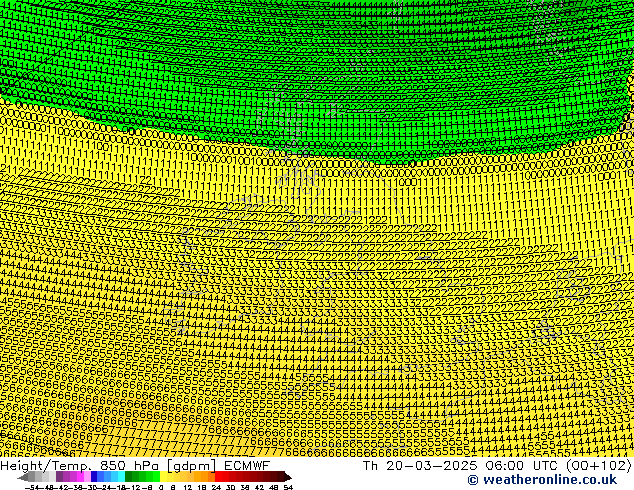Screen dimensions: 634x490
Task: Click the date Th 20-03-2025 06:00 UTC
Action: 460,465
